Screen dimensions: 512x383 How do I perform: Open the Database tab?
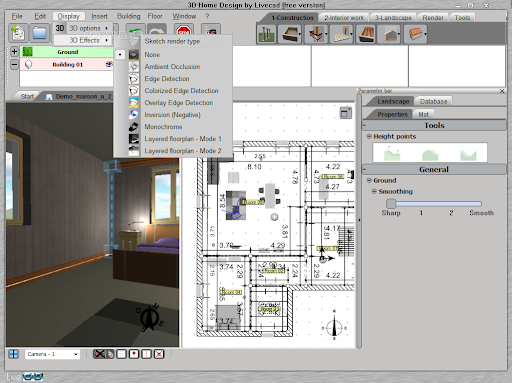point(433,101)
